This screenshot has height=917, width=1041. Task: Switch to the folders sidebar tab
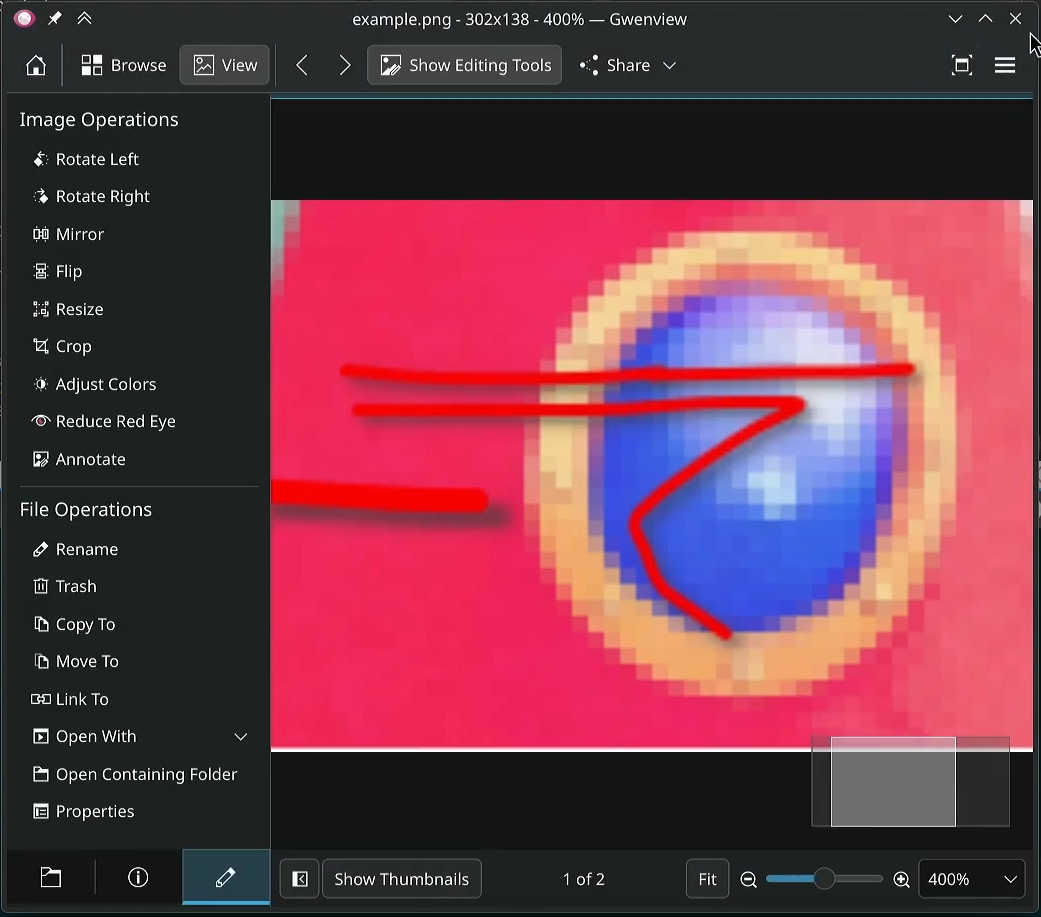[x=50, y=877]
